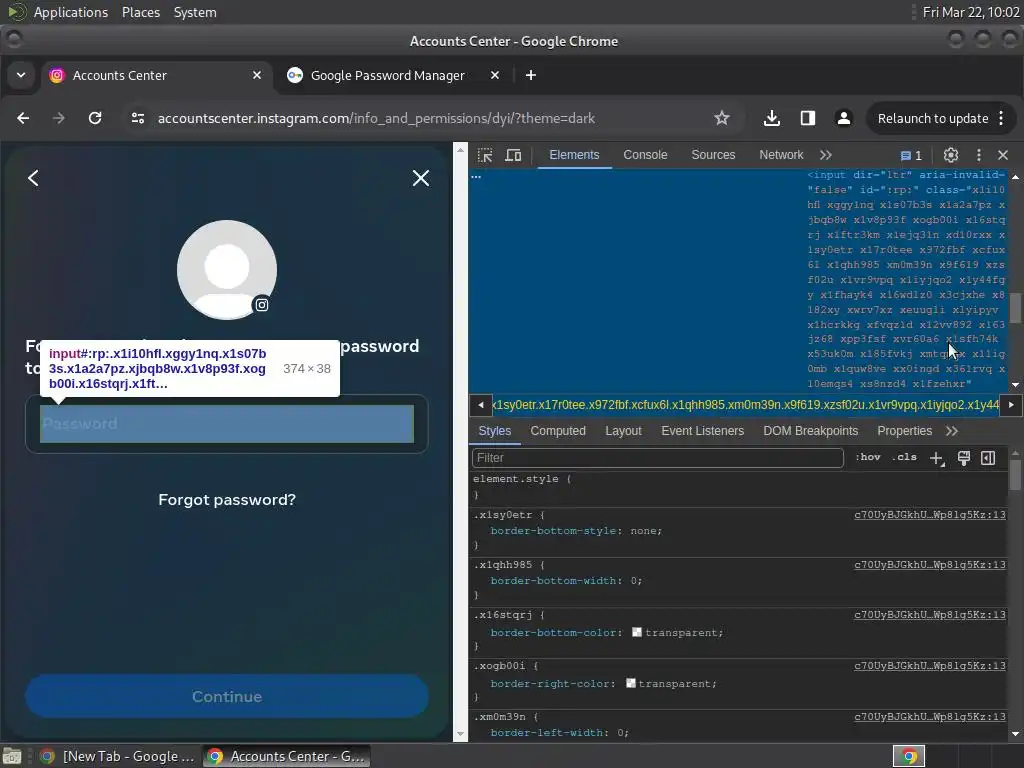1024x768 pixels.
Task: Open DevTools customize three-dot menu
Action: point(978,155)
